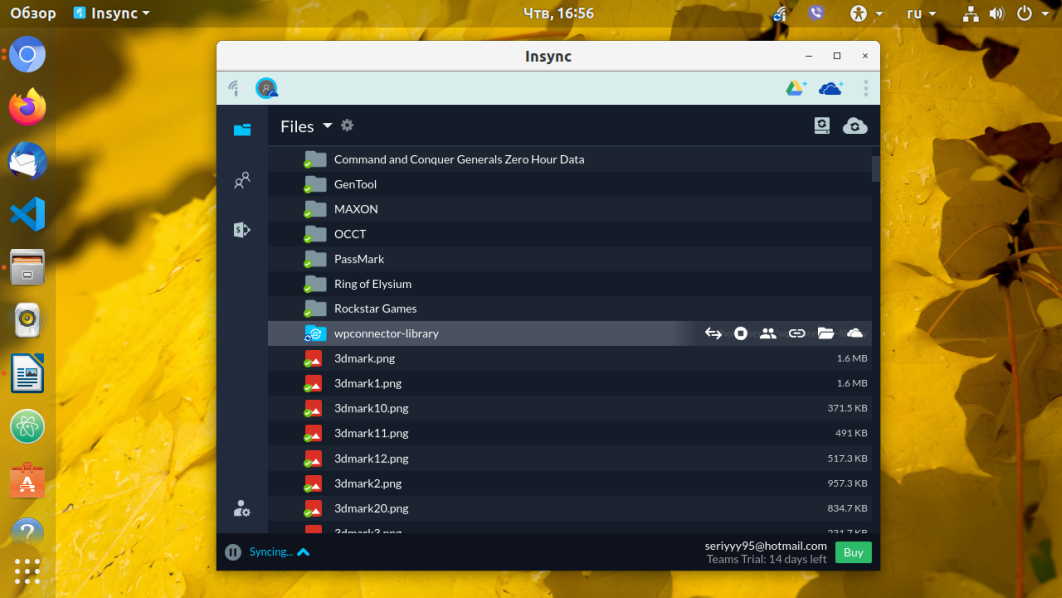
Task: Add a OneDrive account
Action: (x=830, y=88)
